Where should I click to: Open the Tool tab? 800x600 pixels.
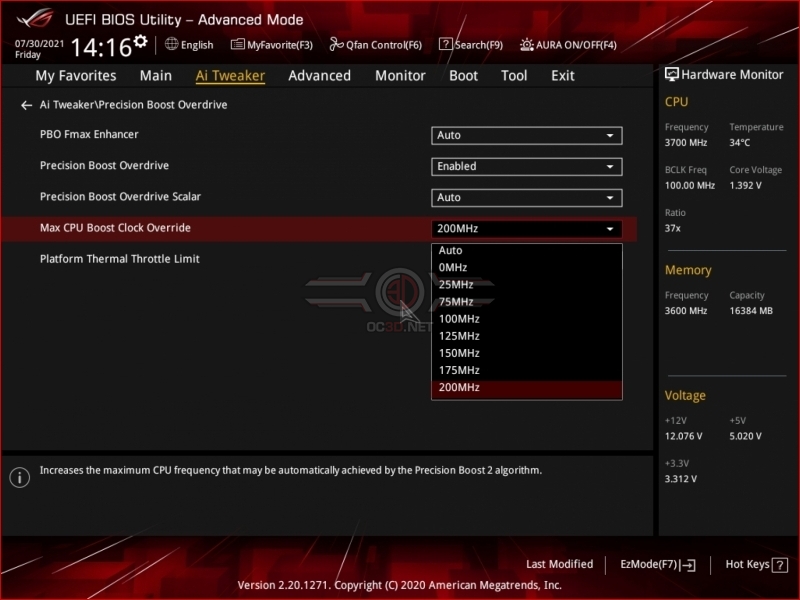514,76
